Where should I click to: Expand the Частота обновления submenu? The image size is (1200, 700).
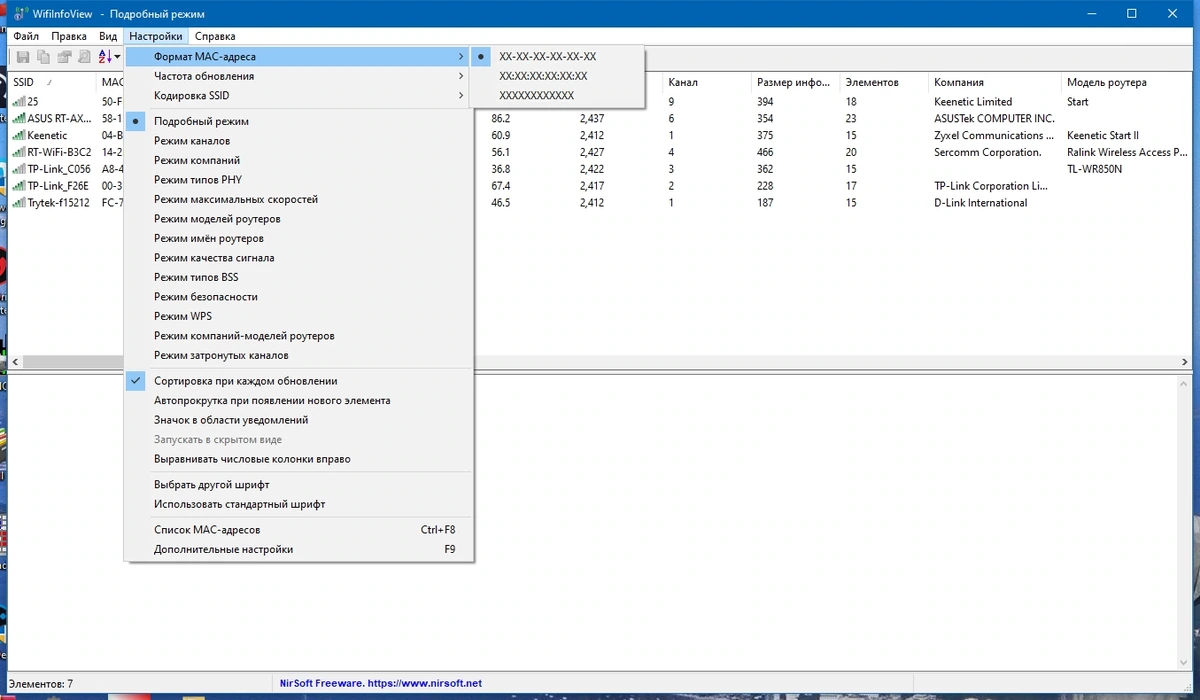pyautogui.click(x=299, y=76)
